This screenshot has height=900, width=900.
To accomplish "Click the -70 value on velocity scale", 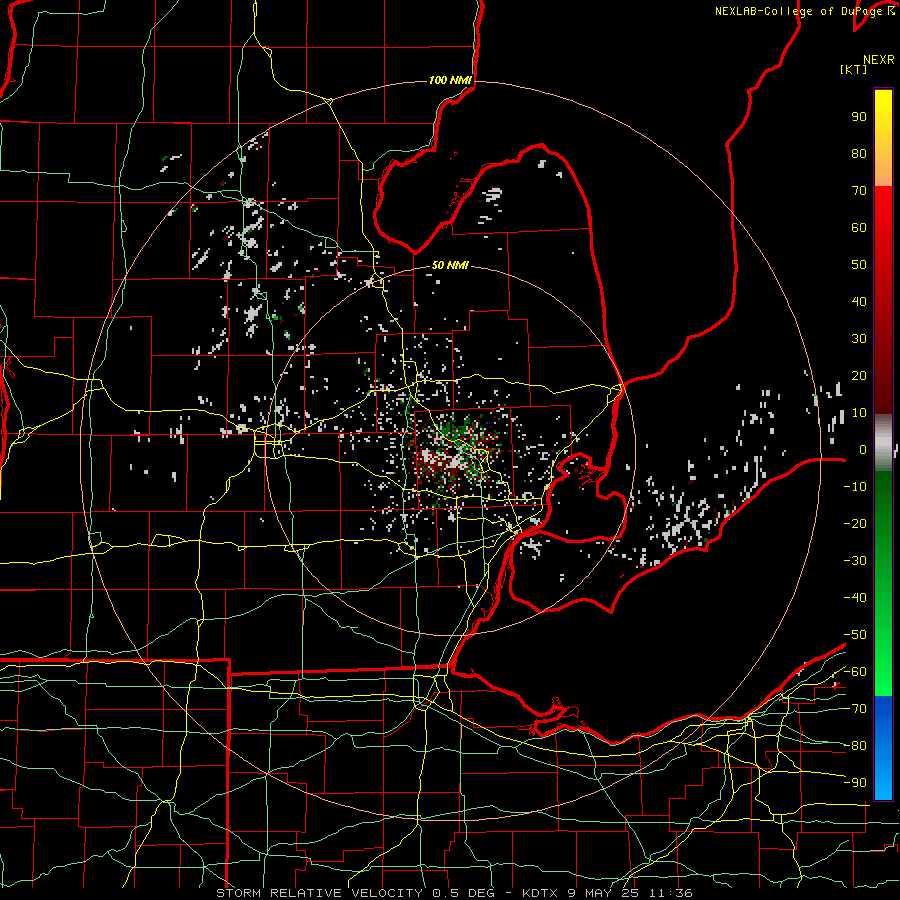I will click(x=855, y=709).
